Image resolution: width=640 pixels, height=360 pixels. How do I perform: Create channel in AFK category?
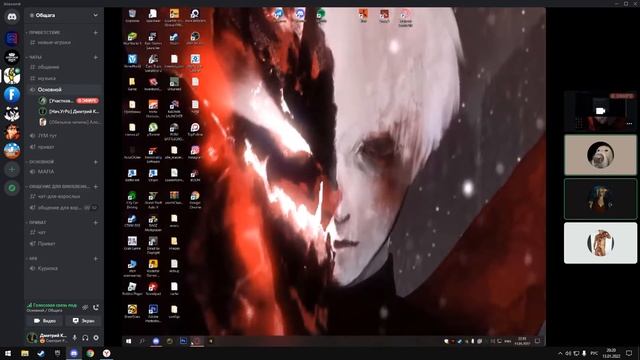(96, 258)
